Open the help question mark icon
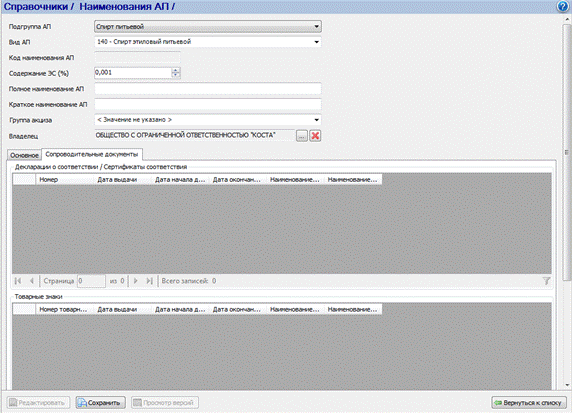 [x=563, y=7]
